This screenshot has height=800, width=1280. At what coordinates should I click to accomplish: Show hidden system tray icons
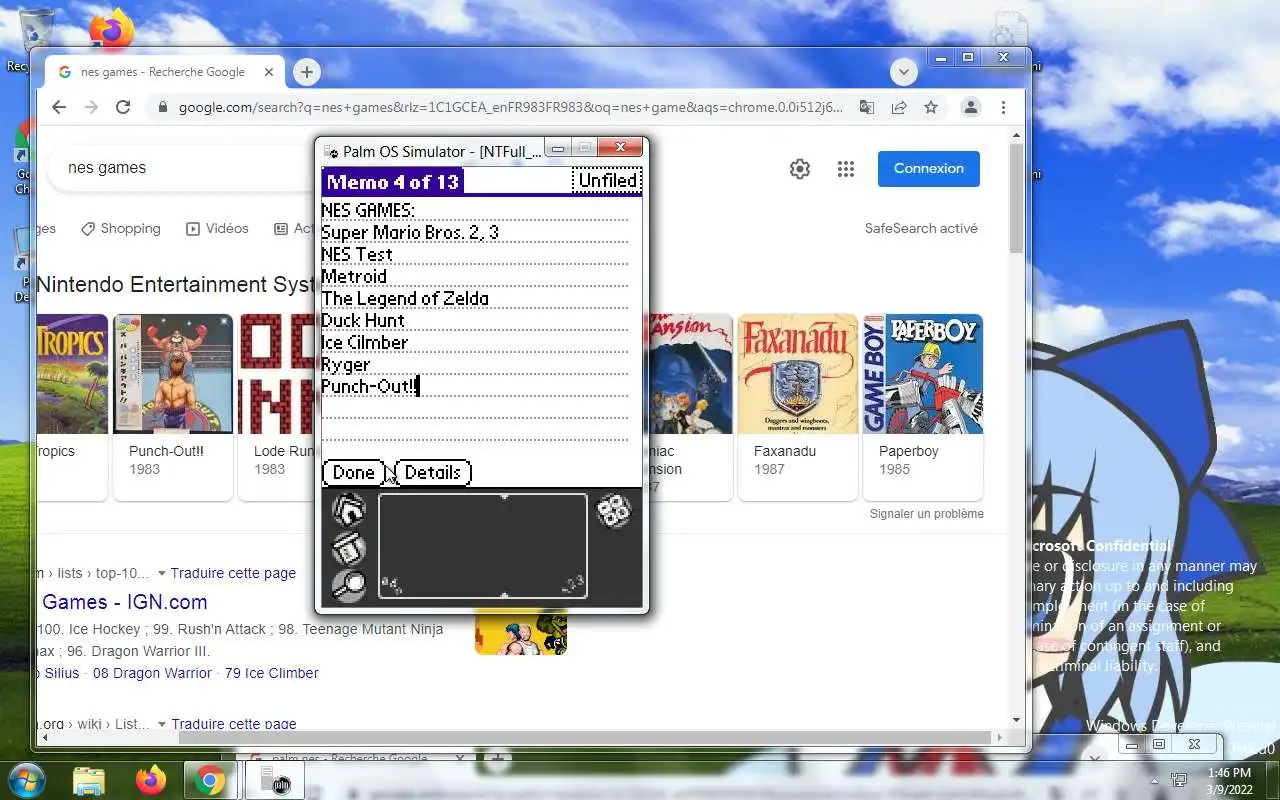click(1155, 780)
